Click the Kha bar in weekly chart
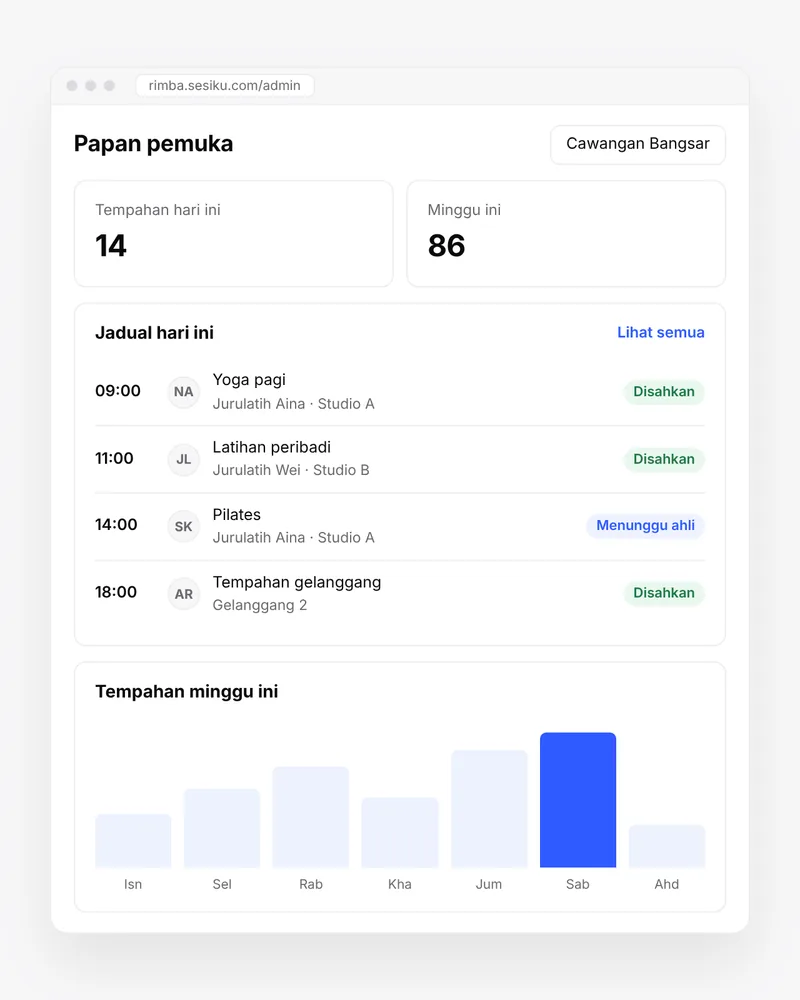 [400, 832]
